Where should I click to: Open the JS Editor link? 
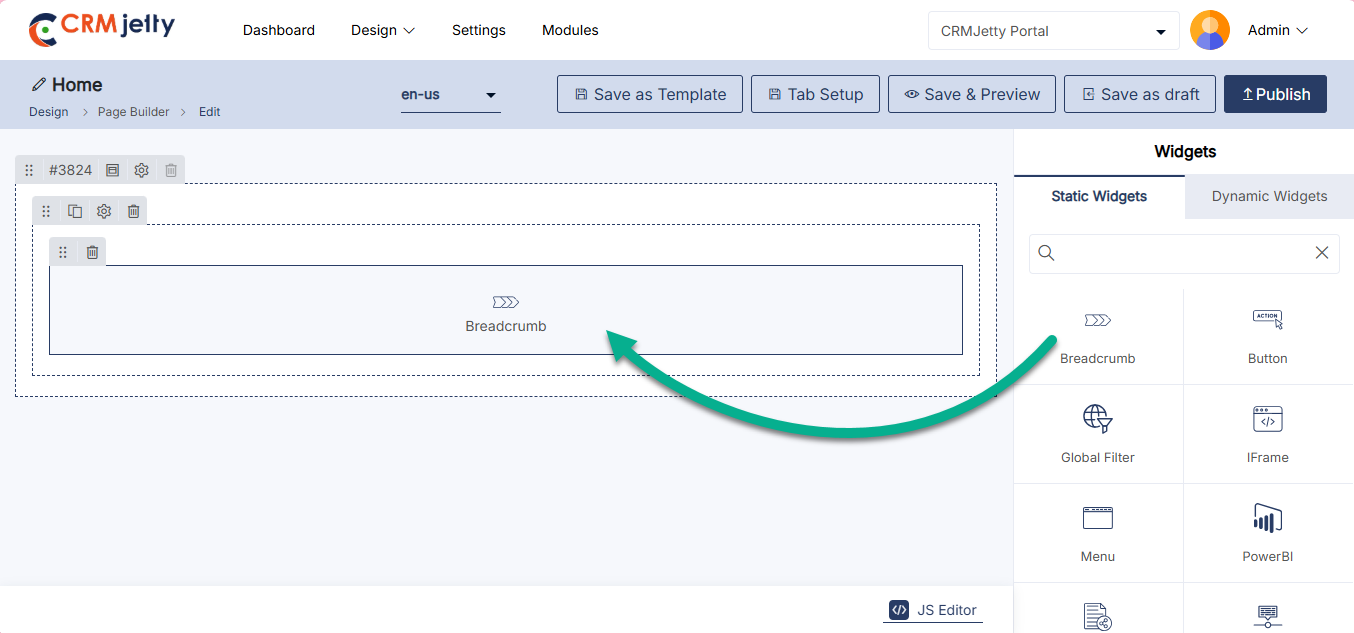[933, 610]
